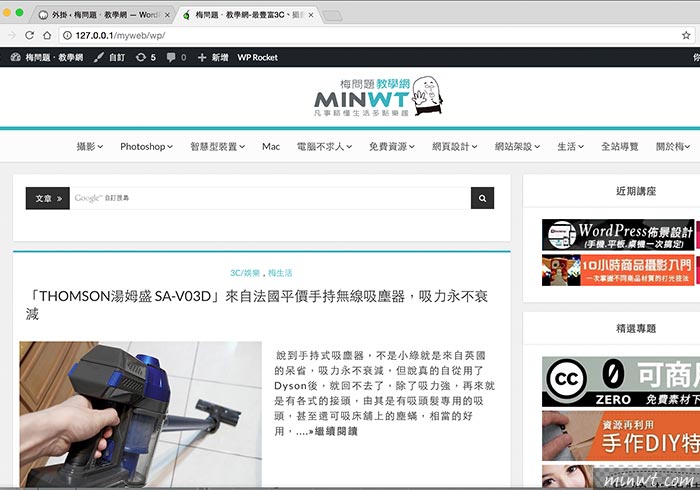Click the 文章 » search type button
Image resolution: width=700 pixels, height=490 pixels.
pyautogui.click(x=48, y=198)
